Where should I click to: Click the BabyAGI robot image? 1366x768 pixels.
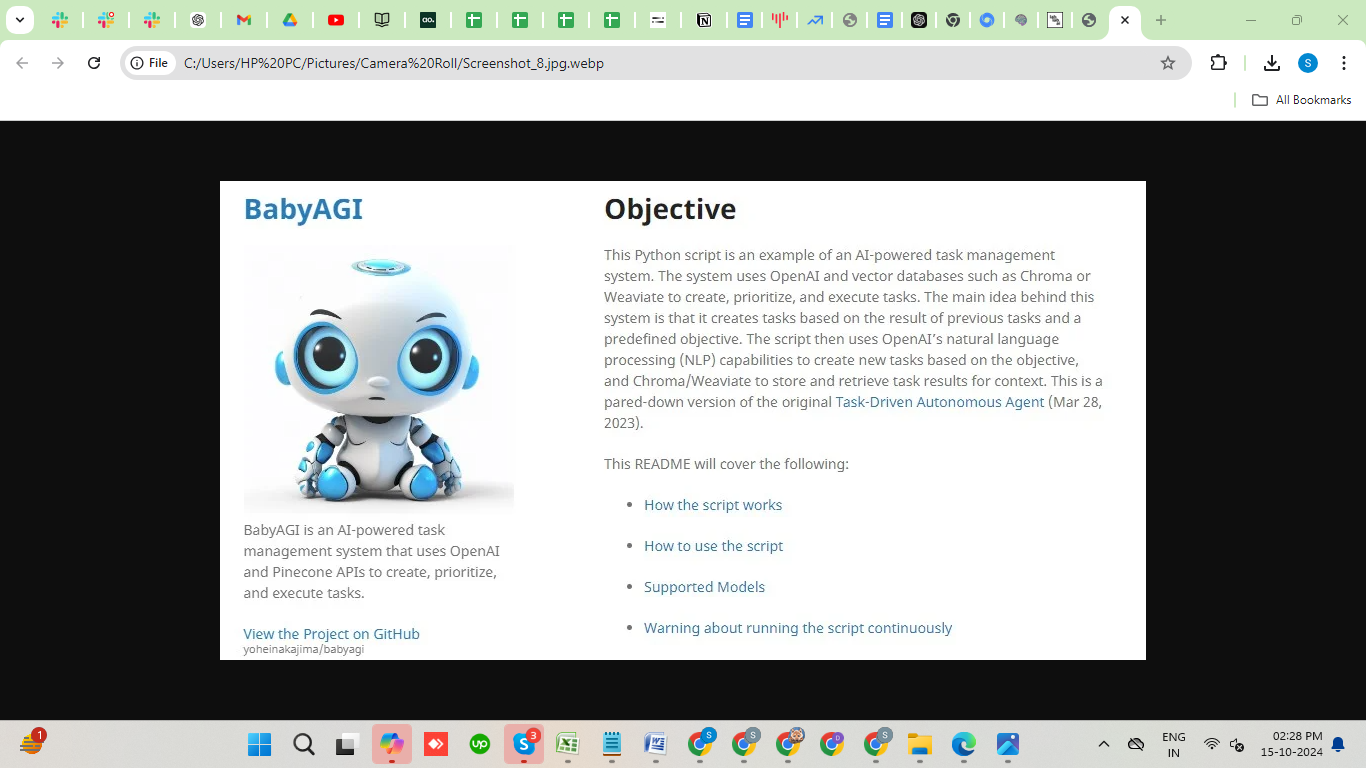(x=379, y=380)
